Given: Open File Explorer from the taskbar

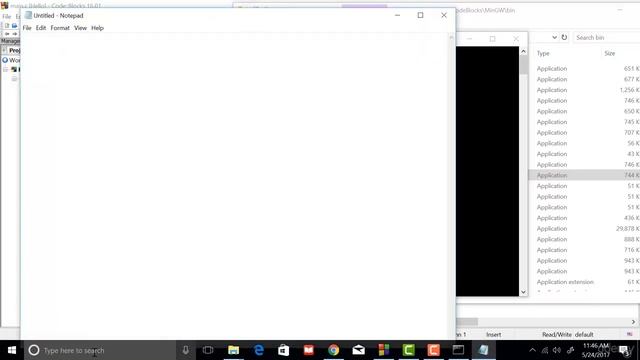Looking at the screenshot, I should point(233,350).
